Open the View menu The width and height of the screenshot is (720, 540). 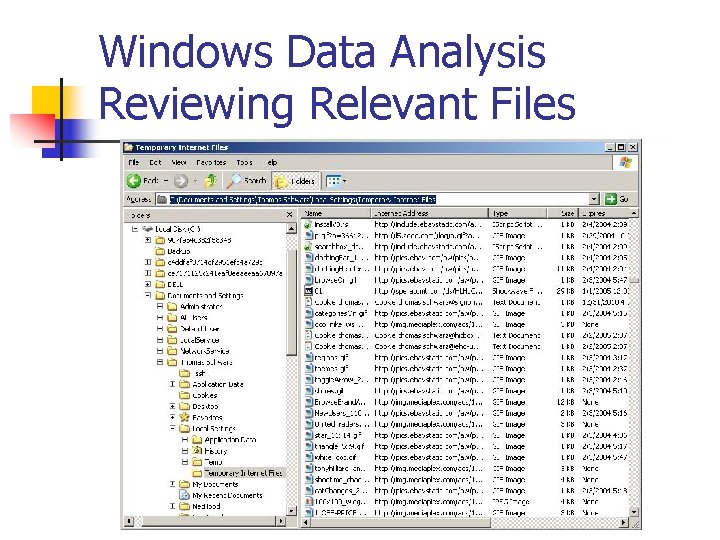coord(179,163)
